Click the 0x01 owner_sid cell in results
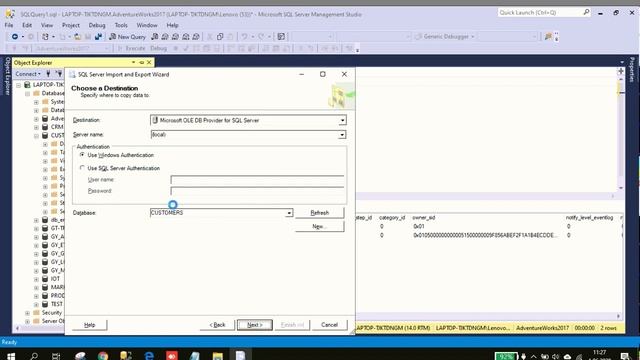The width and height of the screenshot is (640, 360). pyautogui.click(x=419, y=226)
